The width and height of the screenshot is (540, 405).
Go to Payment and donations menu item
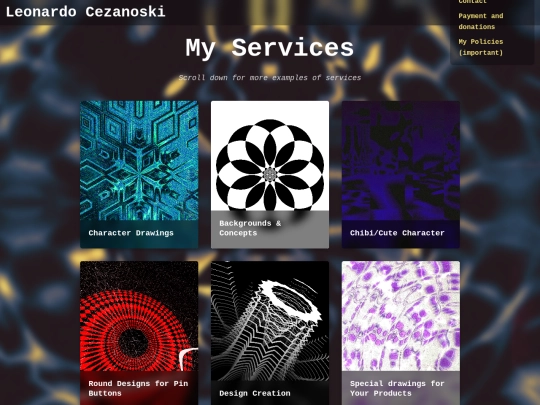click(x=480, y=21)
